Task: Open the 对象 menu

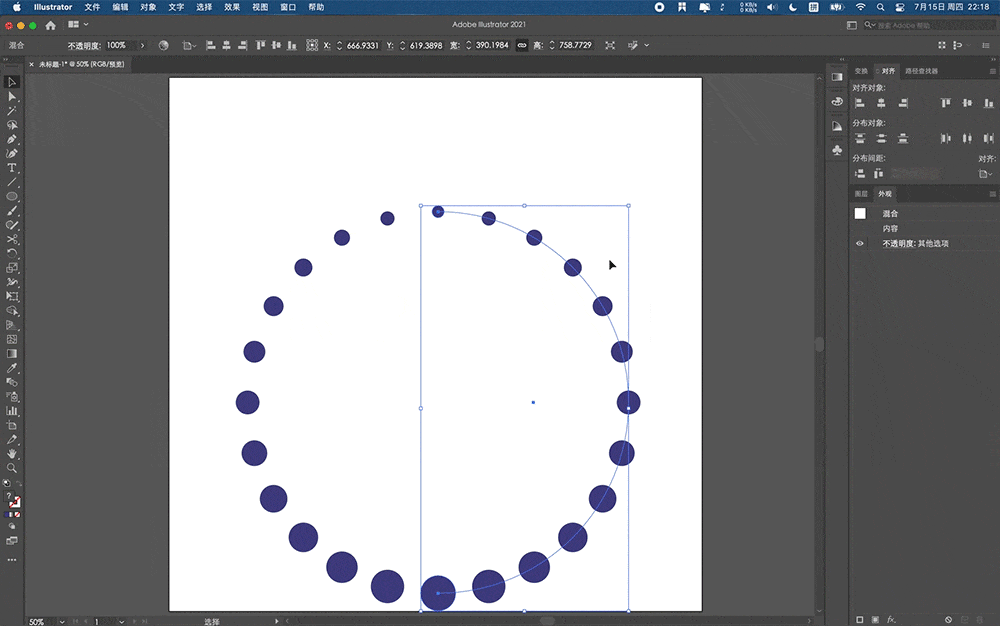Action: click(148, 7)
